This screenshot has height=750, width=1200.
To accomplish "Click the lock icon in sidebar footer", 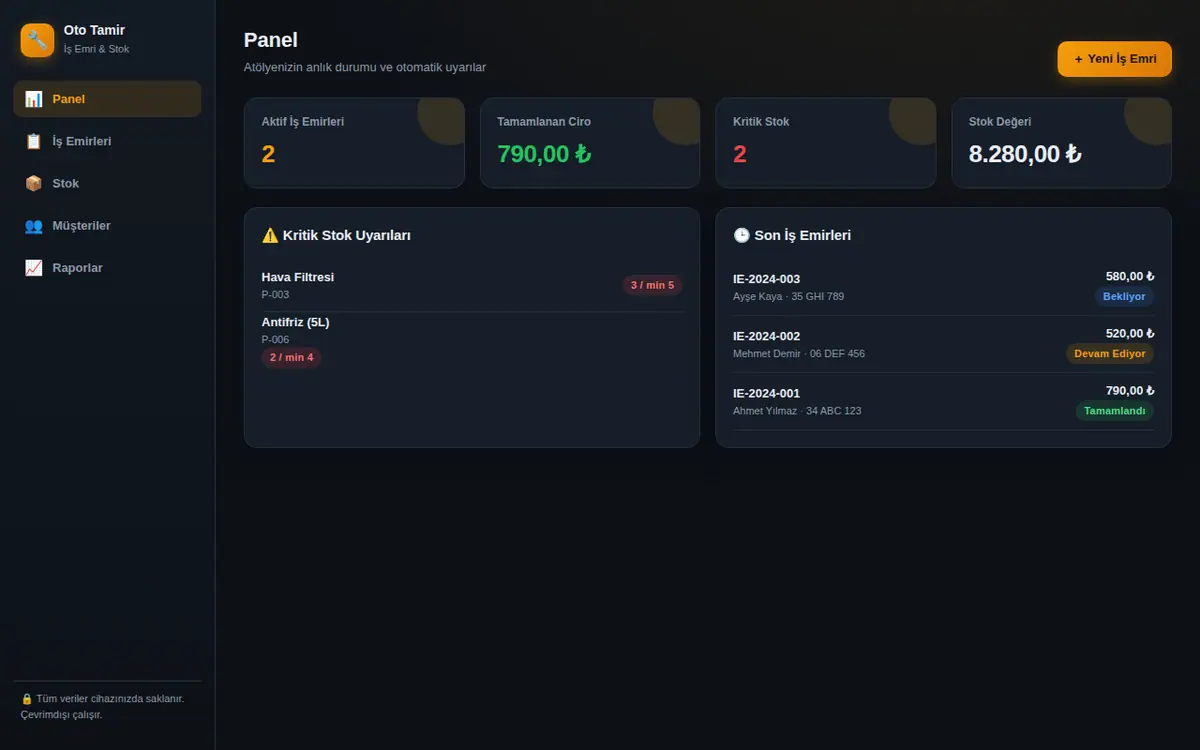I will point(26,699).
